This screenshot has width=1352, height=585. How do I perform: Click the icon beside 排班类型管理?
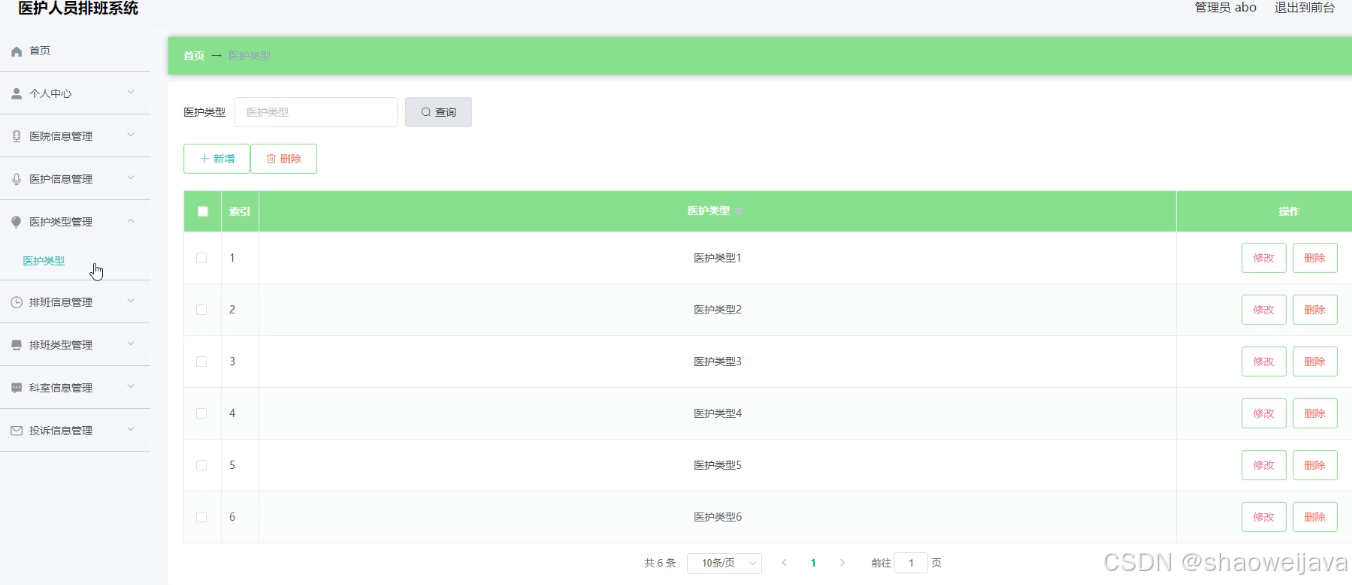click(x=16, y=345)
